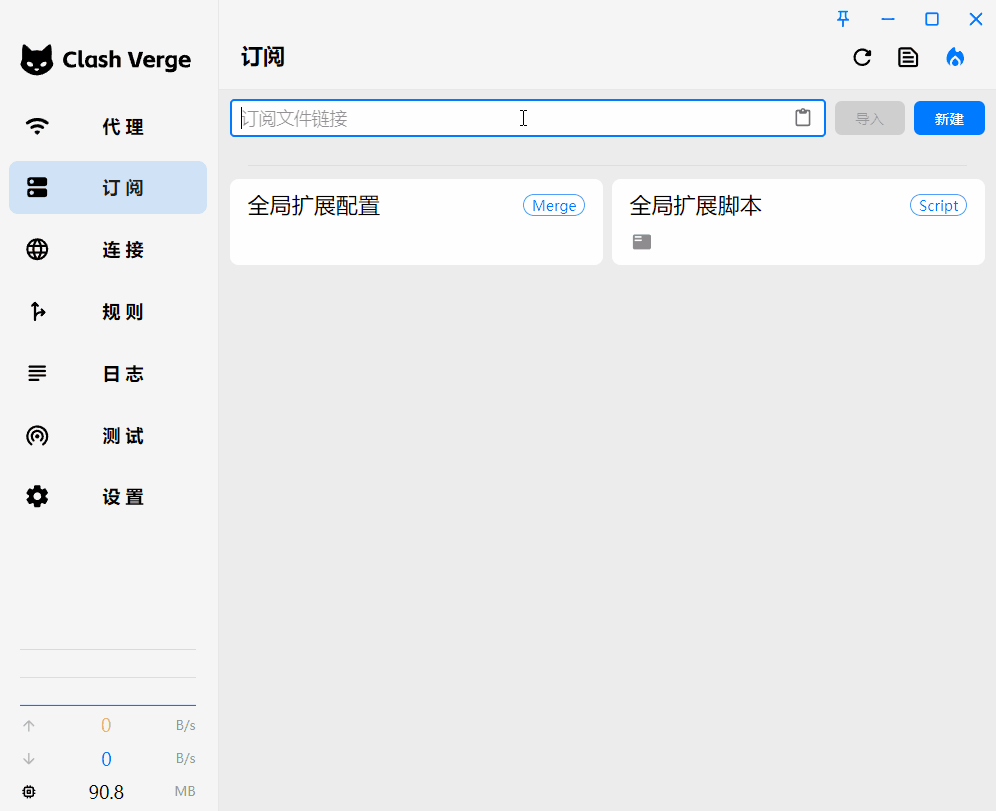Click the Clash Verge cat logo
The width and height of the screenshot is (996, 811).
pyautogui.click(x=37, y=60)
